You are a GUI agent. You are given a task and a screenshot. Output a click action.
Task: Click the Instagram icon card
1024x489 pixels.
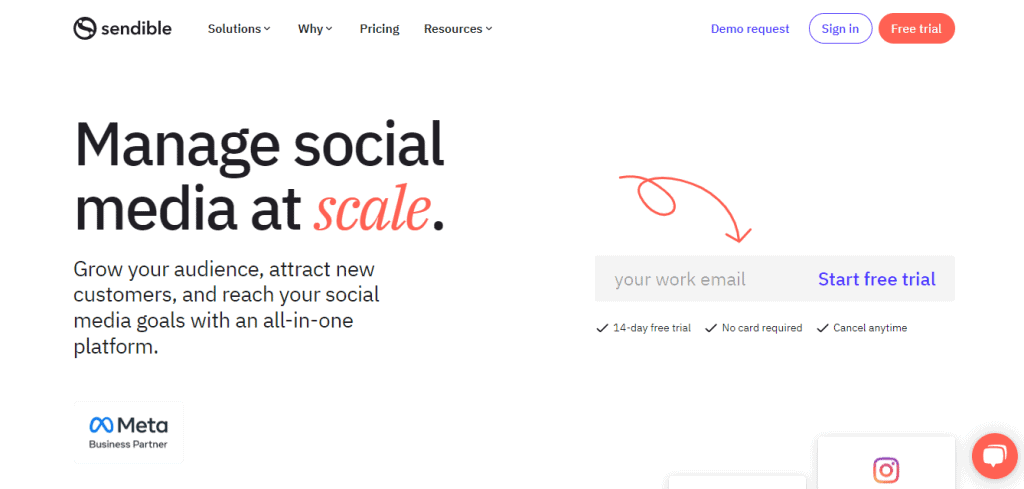pyautogui.click(x=886, y=463)
